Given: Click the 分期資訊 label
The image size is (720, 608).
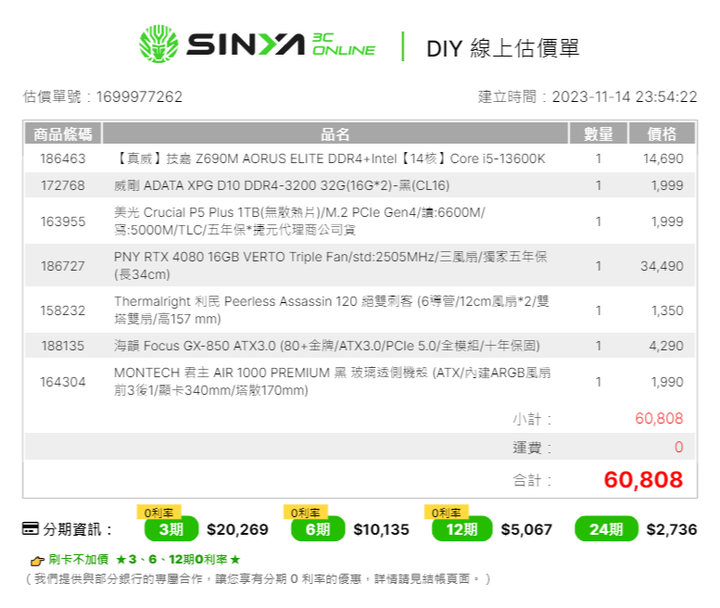Looking at the screenshot, I should point(77,529).
